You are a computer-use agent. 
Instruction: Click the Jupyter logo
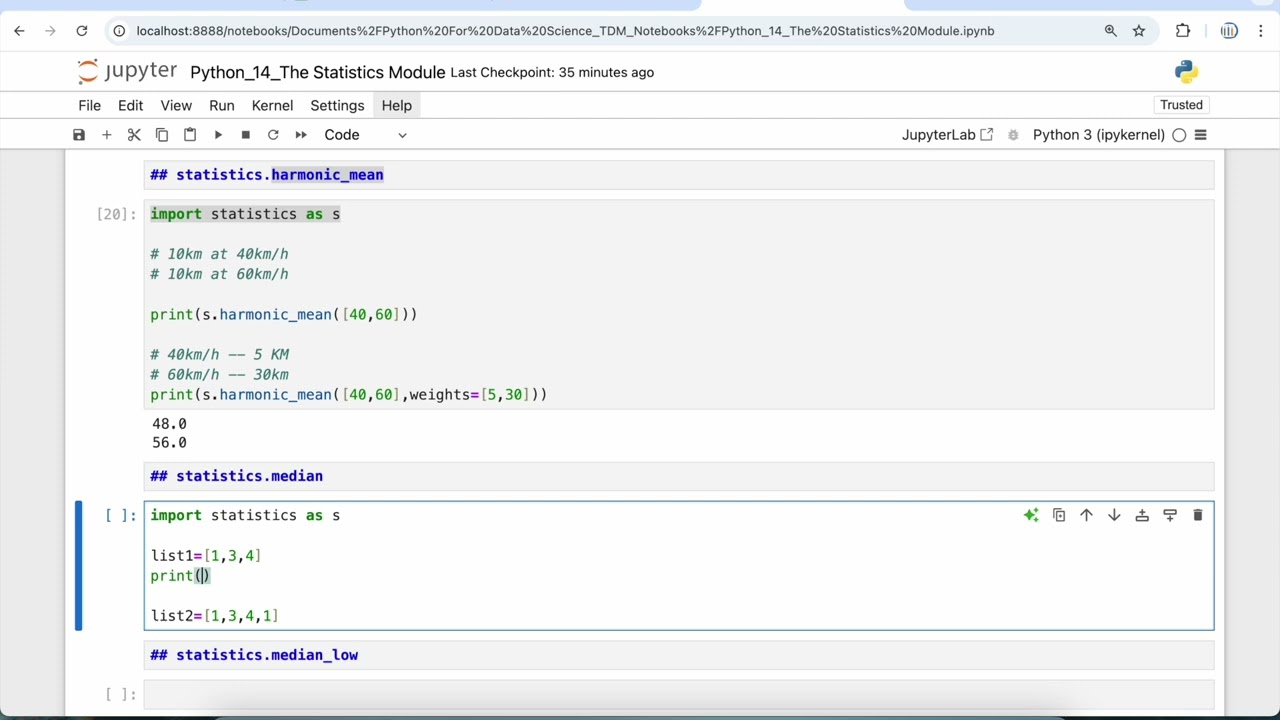coord(127,71)
